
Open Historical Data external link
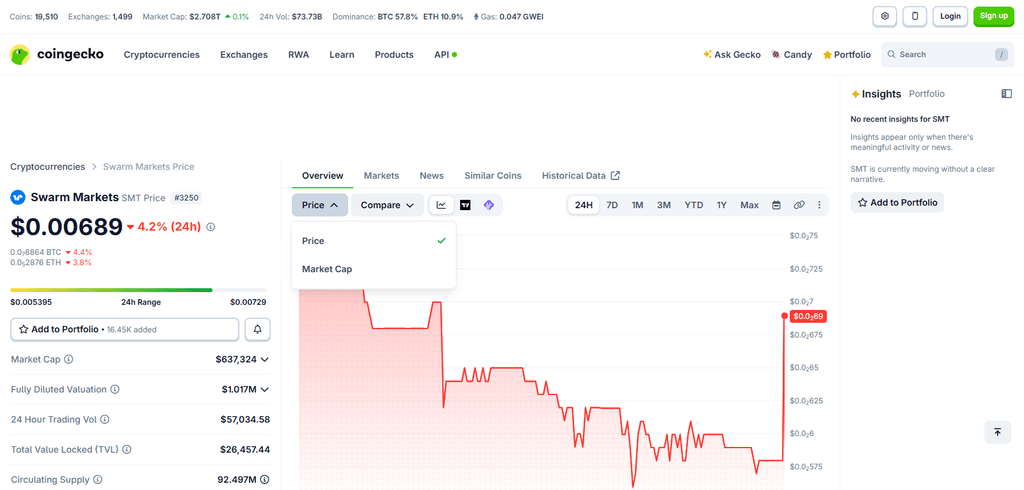(x=581, y=176)
